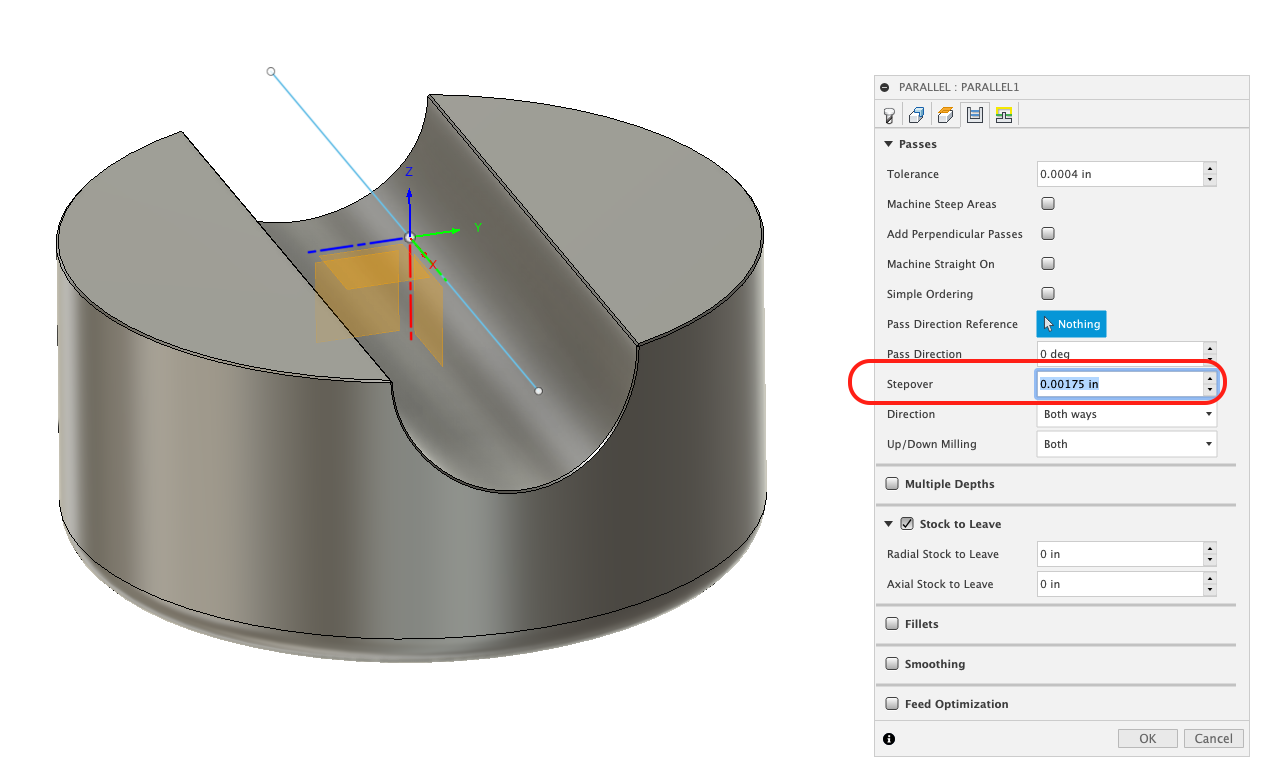
Task: Decrease Stepover using the down stepper arrow
Action: point(1210,390)
